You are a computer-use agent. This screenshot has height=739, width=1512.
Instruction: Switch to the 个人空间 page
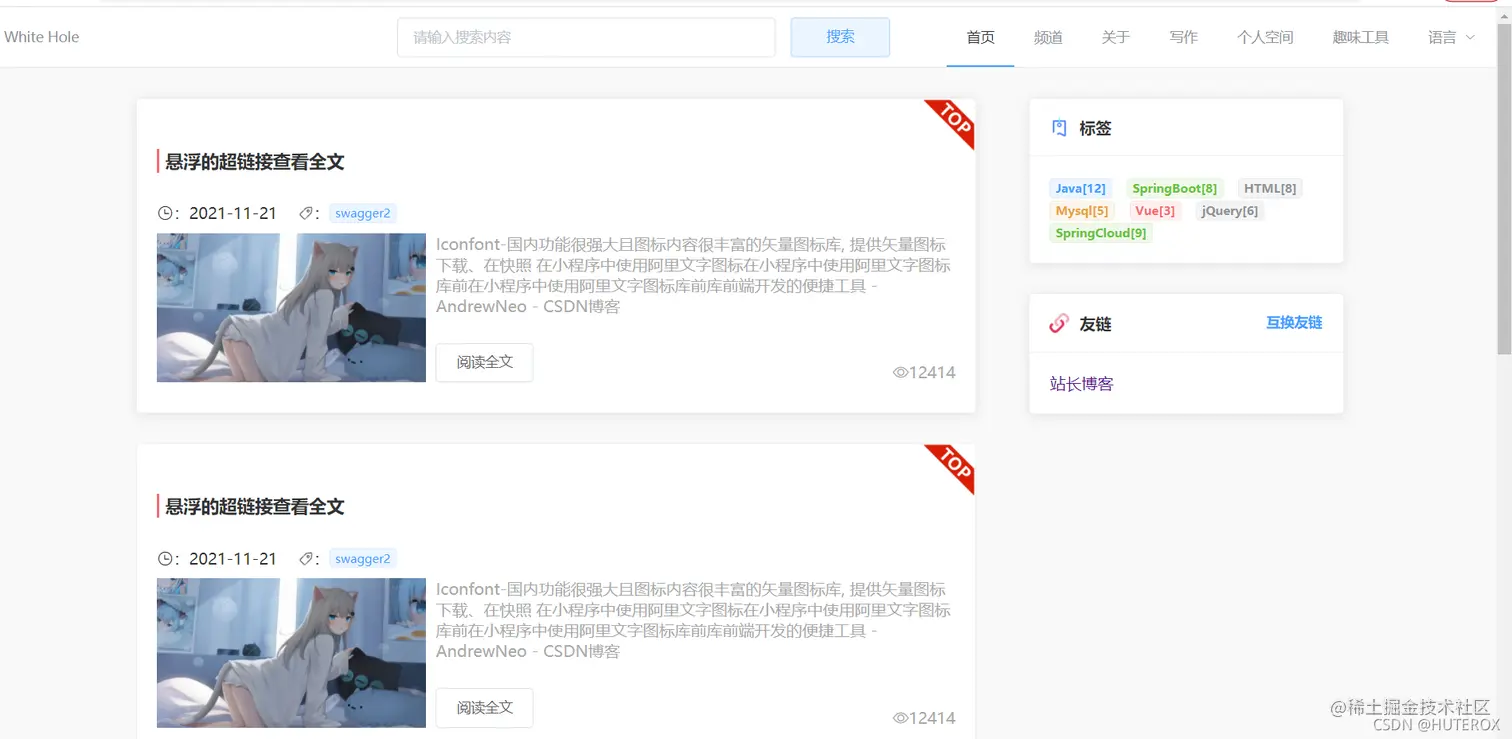(x=1264, y=37)
